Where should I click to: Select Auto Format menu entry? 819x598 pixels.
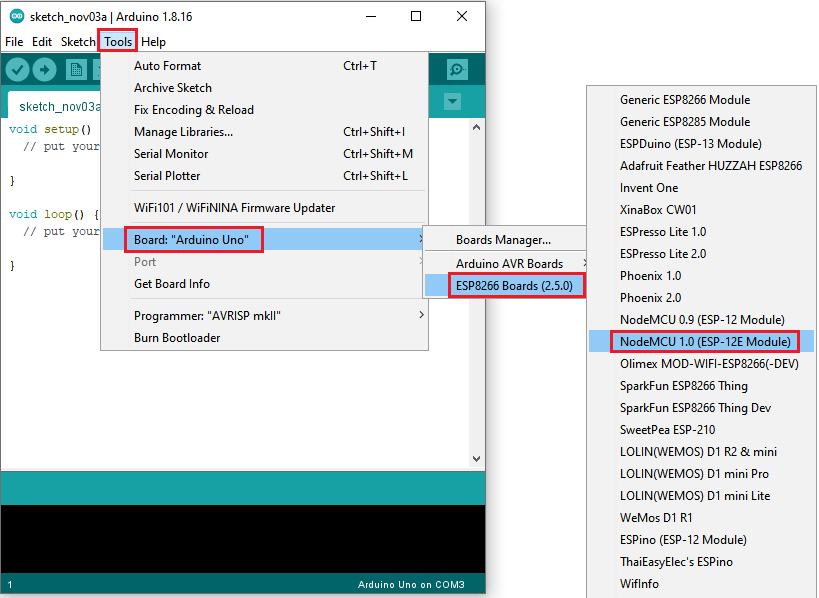[x=265, y=66]
